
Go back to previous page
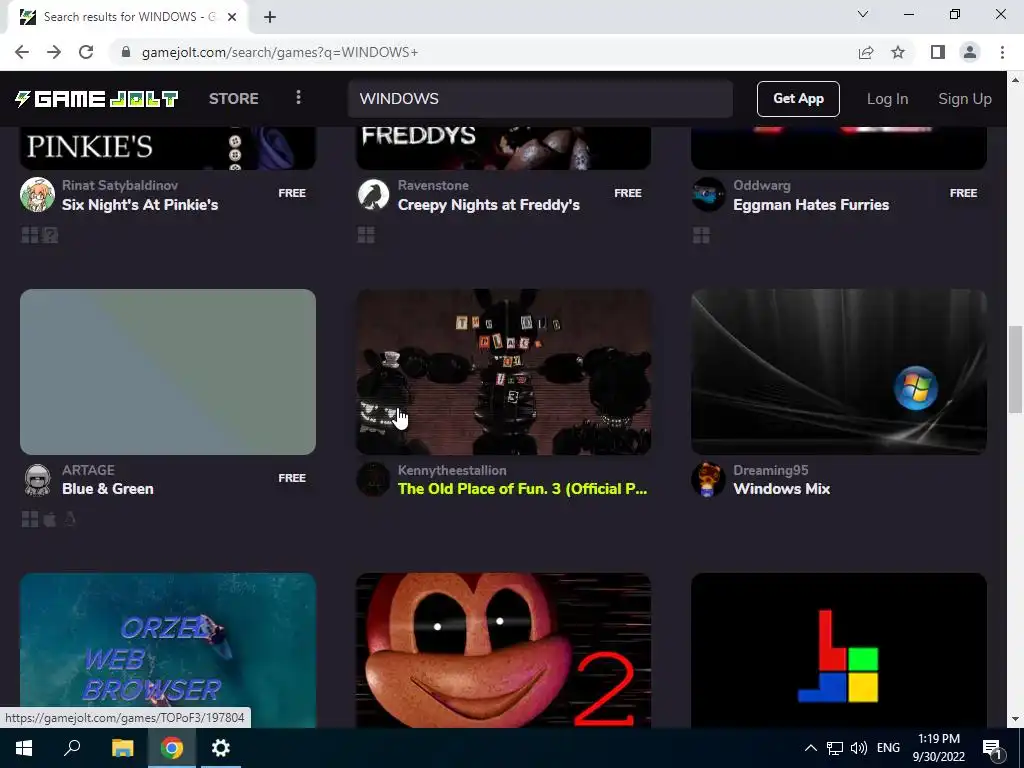[x=22, y=52]
